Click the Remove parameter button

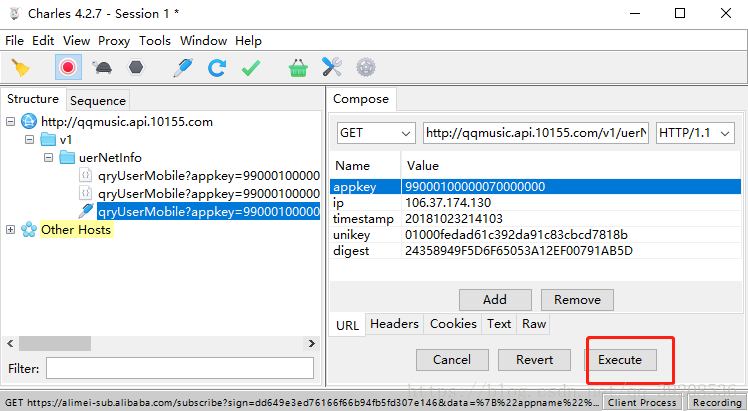click(577, 300)
